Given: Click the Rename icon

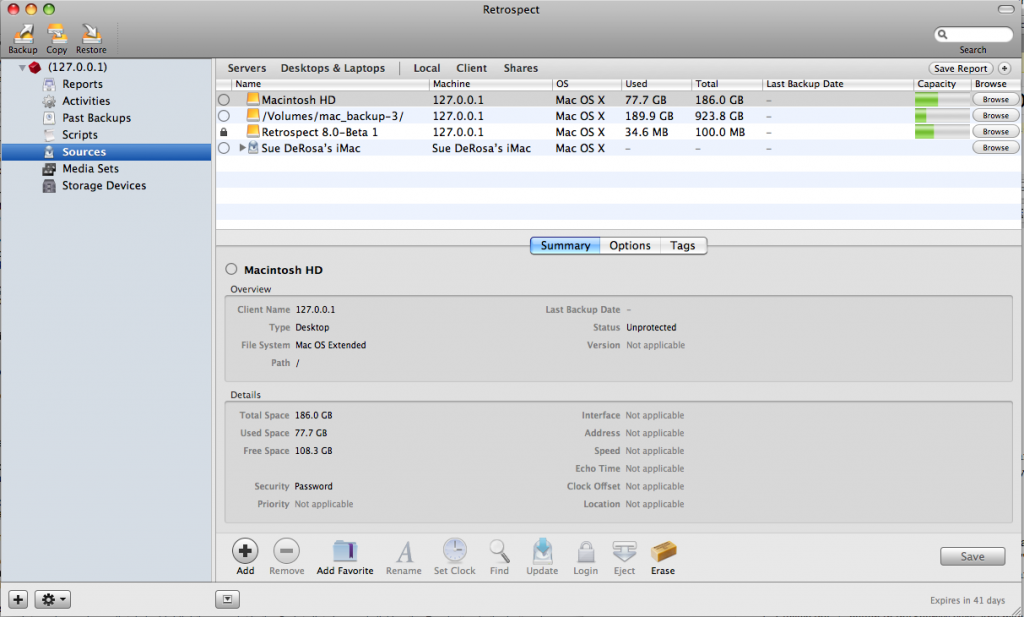Looking at the screenshot, I should point(404,552).
